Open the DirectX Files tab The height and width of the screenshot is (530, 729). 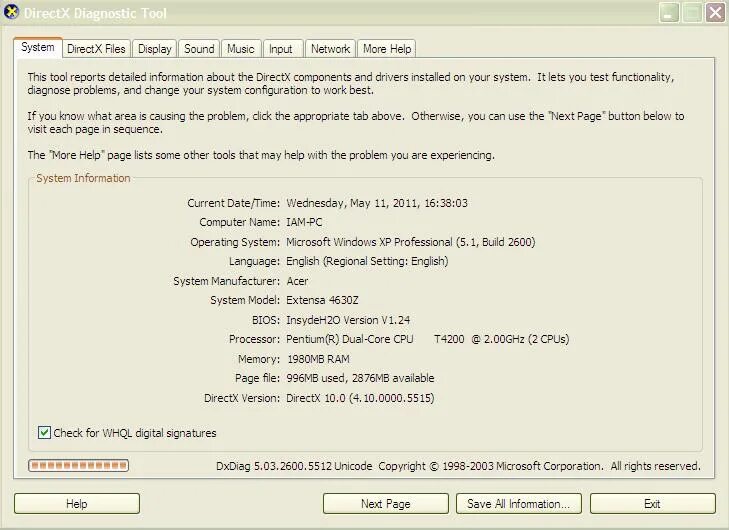pos(96,49)
